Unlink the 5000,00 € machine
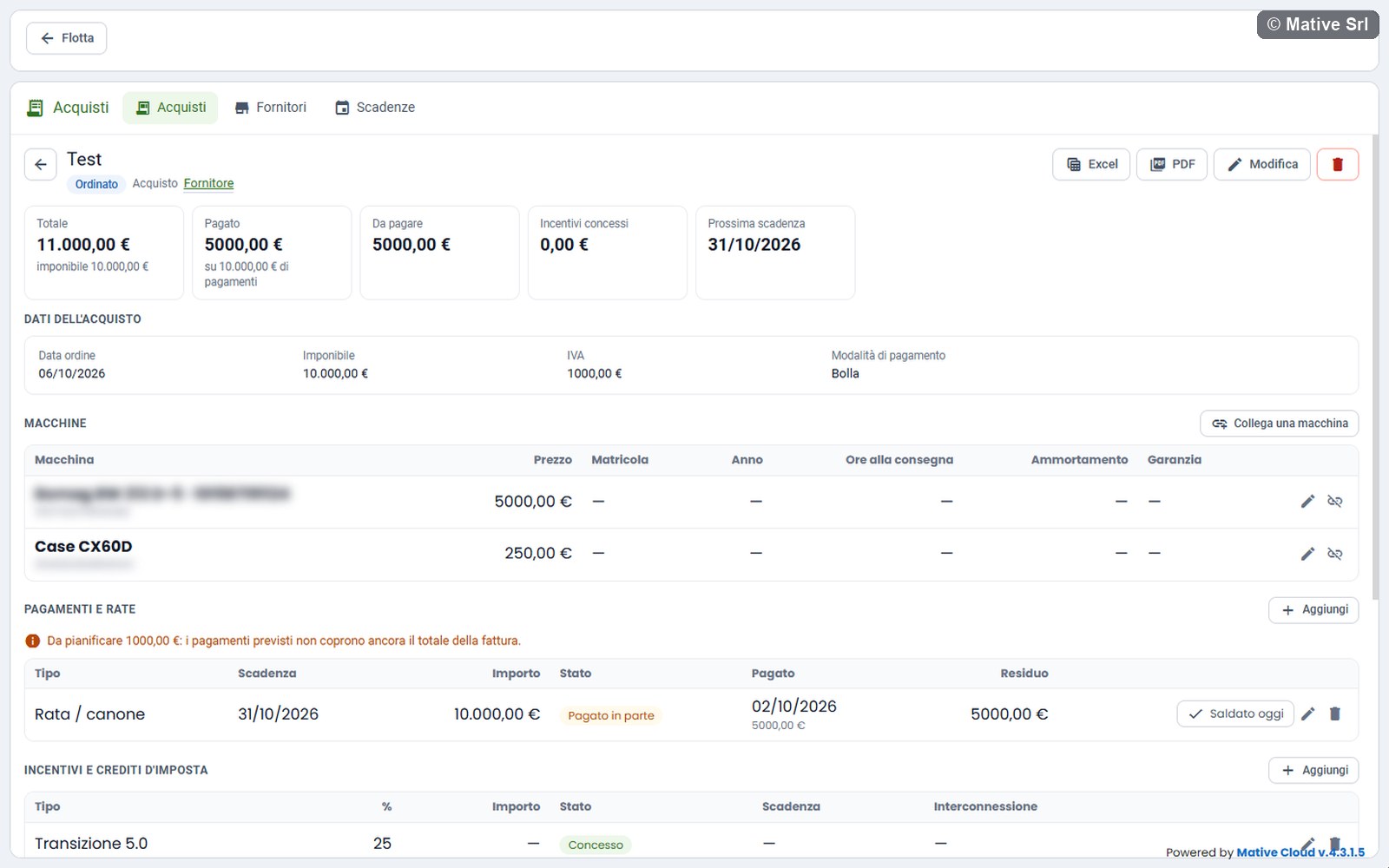This screenshot has height=868, width=1389. (1335, 501)
